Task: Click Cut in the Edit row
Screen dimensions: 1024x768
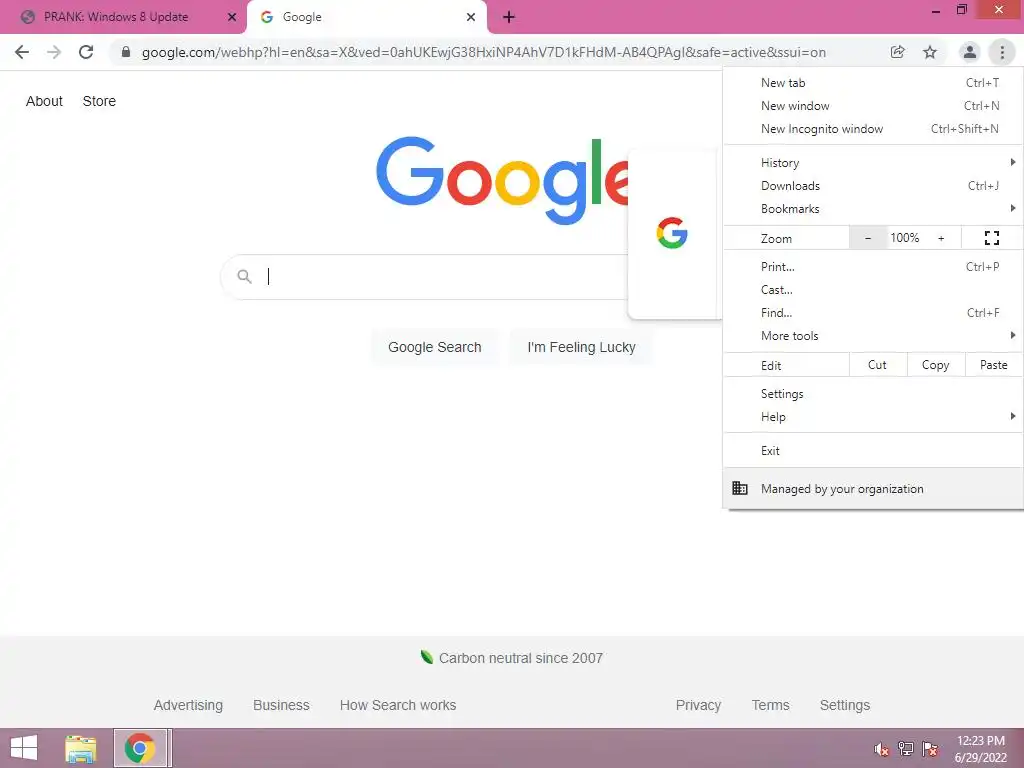Action: coord(878,365)
